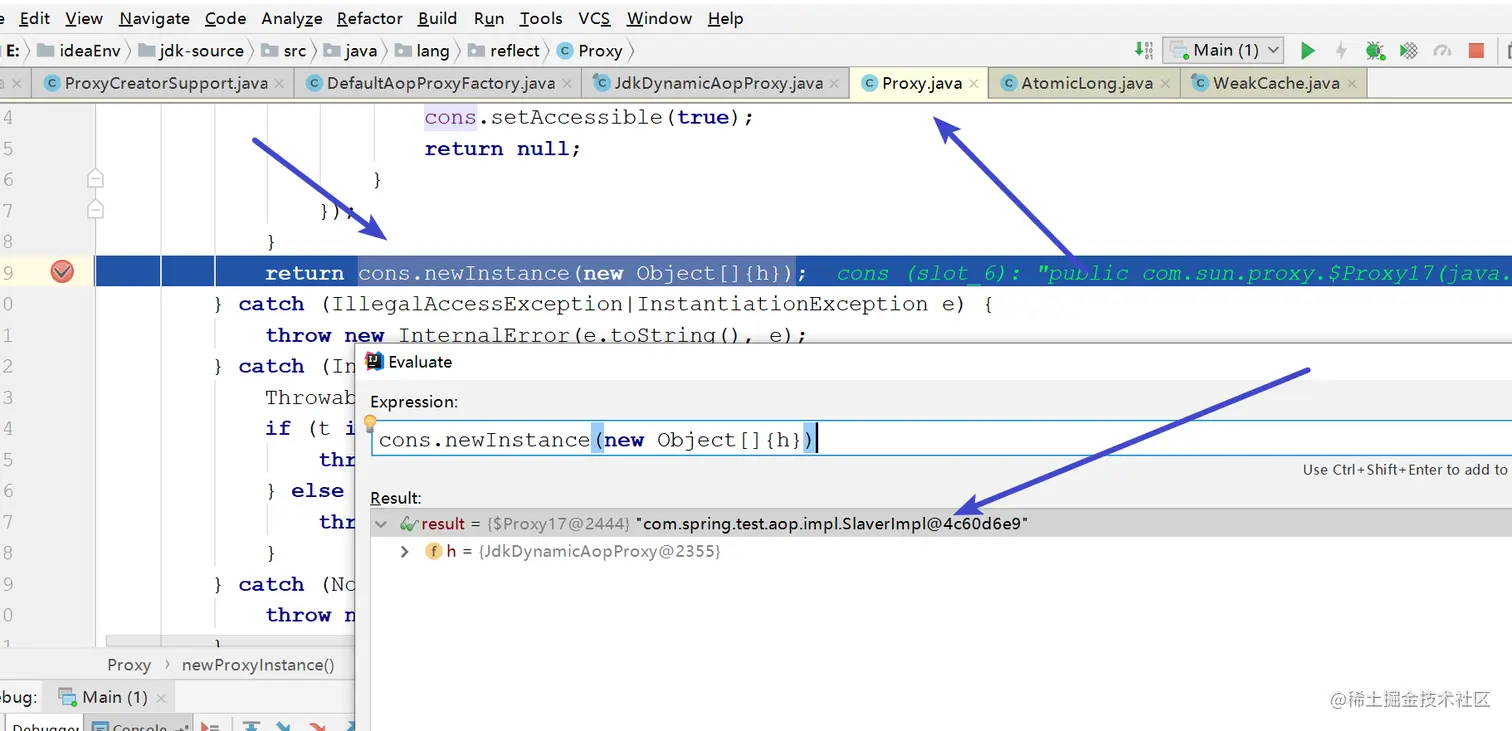Click Proxy in the editor breadcrumb
Viewport: 1512px width, 731px height.
(129, 665)
